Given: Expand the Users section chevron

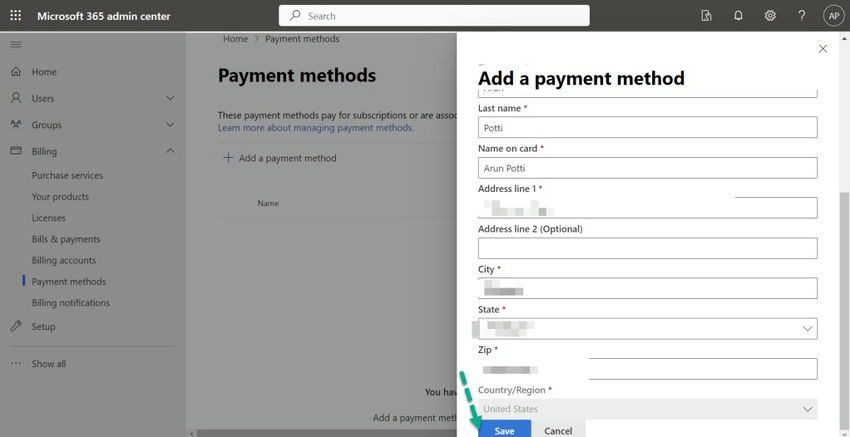Looking at the screenshot, I should pyautogui.click(x=170, y=98).
